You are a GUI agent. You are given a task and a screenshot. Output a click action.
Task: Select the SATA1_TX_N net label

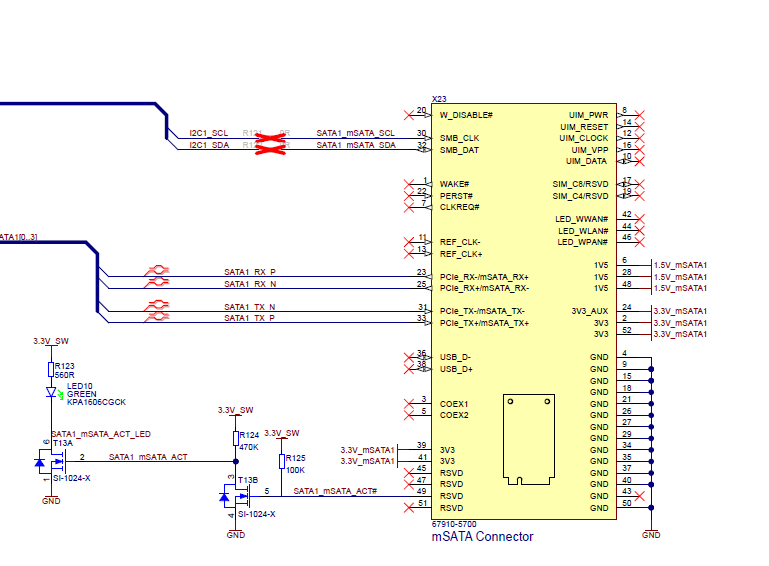point(250,307)
